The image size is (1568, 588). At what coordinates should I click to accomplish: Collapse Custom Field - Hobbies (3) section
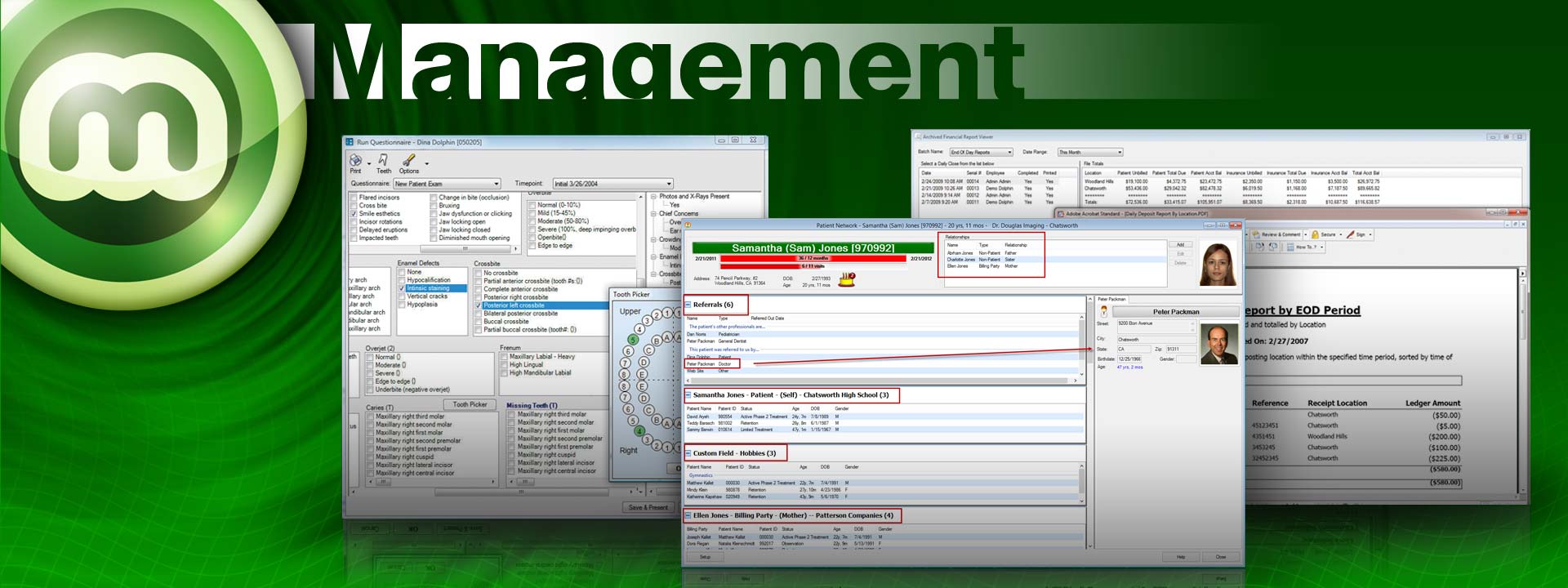688,453
